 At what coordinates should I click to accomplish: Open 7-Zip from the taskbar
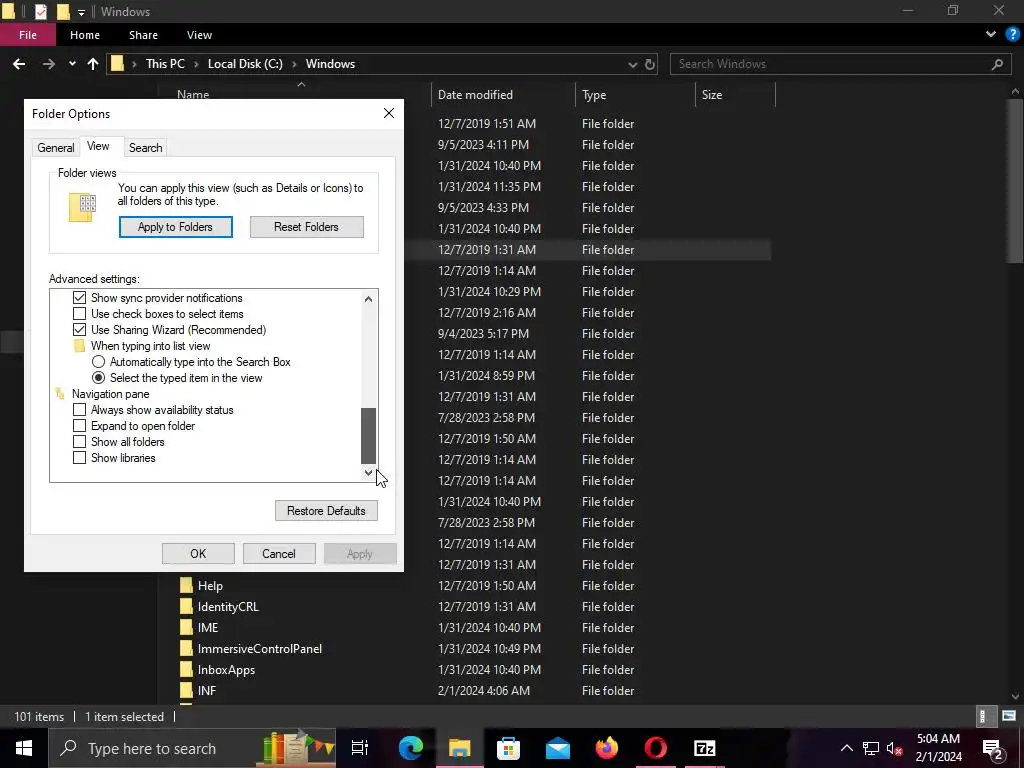coord(705,748)
